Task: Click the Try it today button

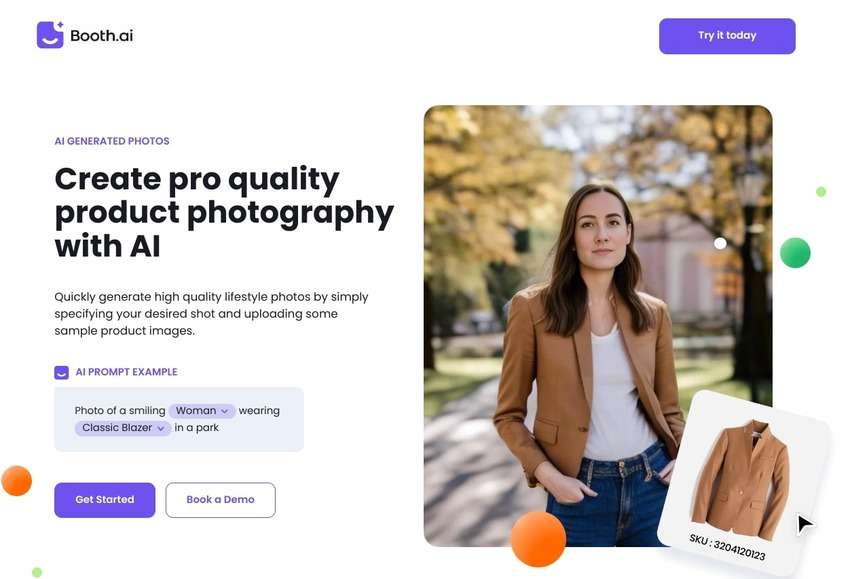Action: (x=727, y=36)
